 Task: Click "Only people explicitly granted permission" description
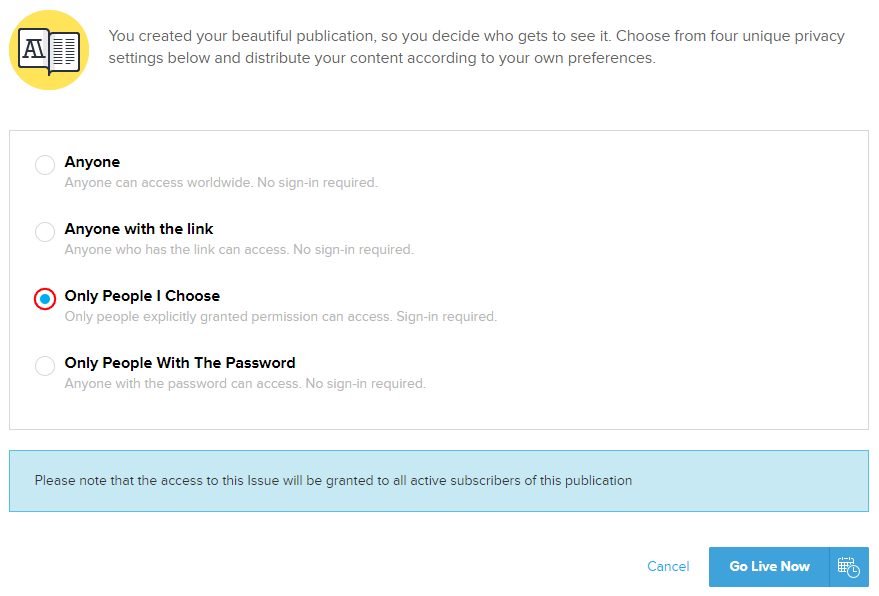click(280, 317)
